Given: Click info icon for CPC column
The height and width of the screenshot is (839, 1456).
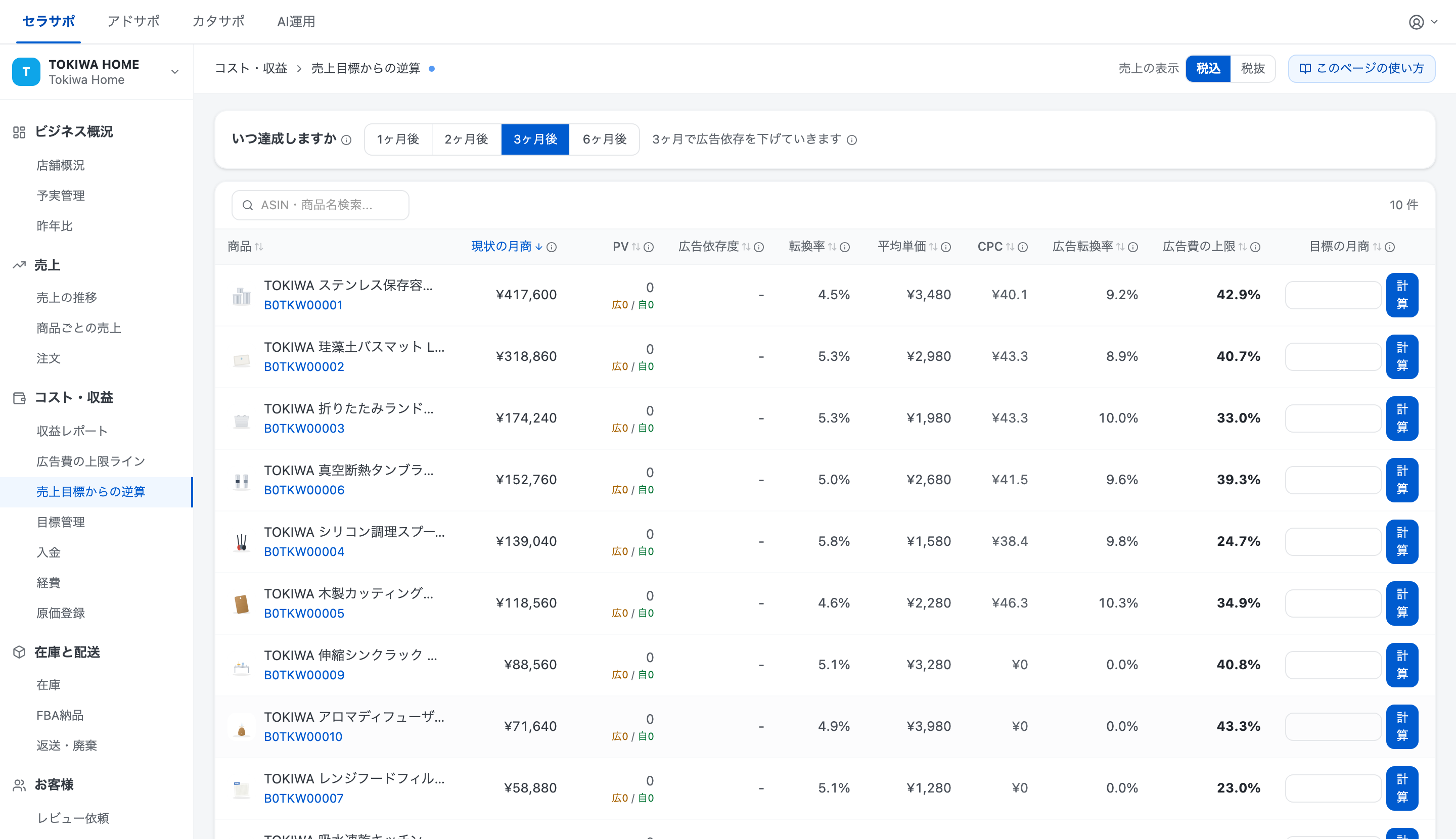Looking at the screenshot, I should click(x=1023, y=247).
